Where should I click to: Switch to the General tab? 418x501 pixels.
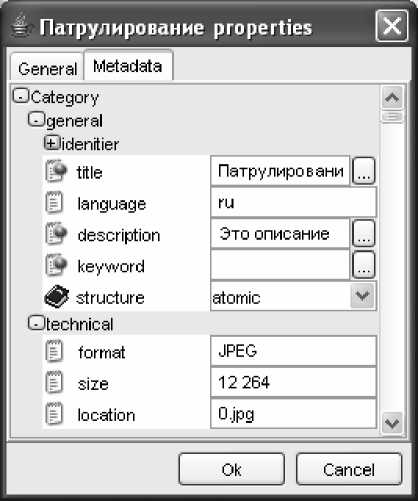[x=47, y=68]
